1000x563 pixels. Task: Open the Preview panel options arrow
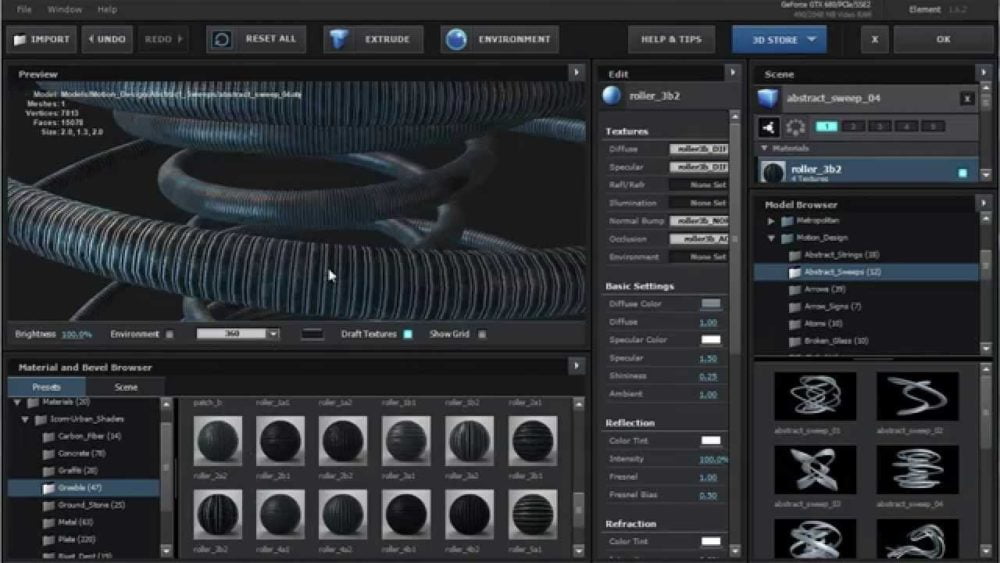pyautogui.click(x=577, y=73)
